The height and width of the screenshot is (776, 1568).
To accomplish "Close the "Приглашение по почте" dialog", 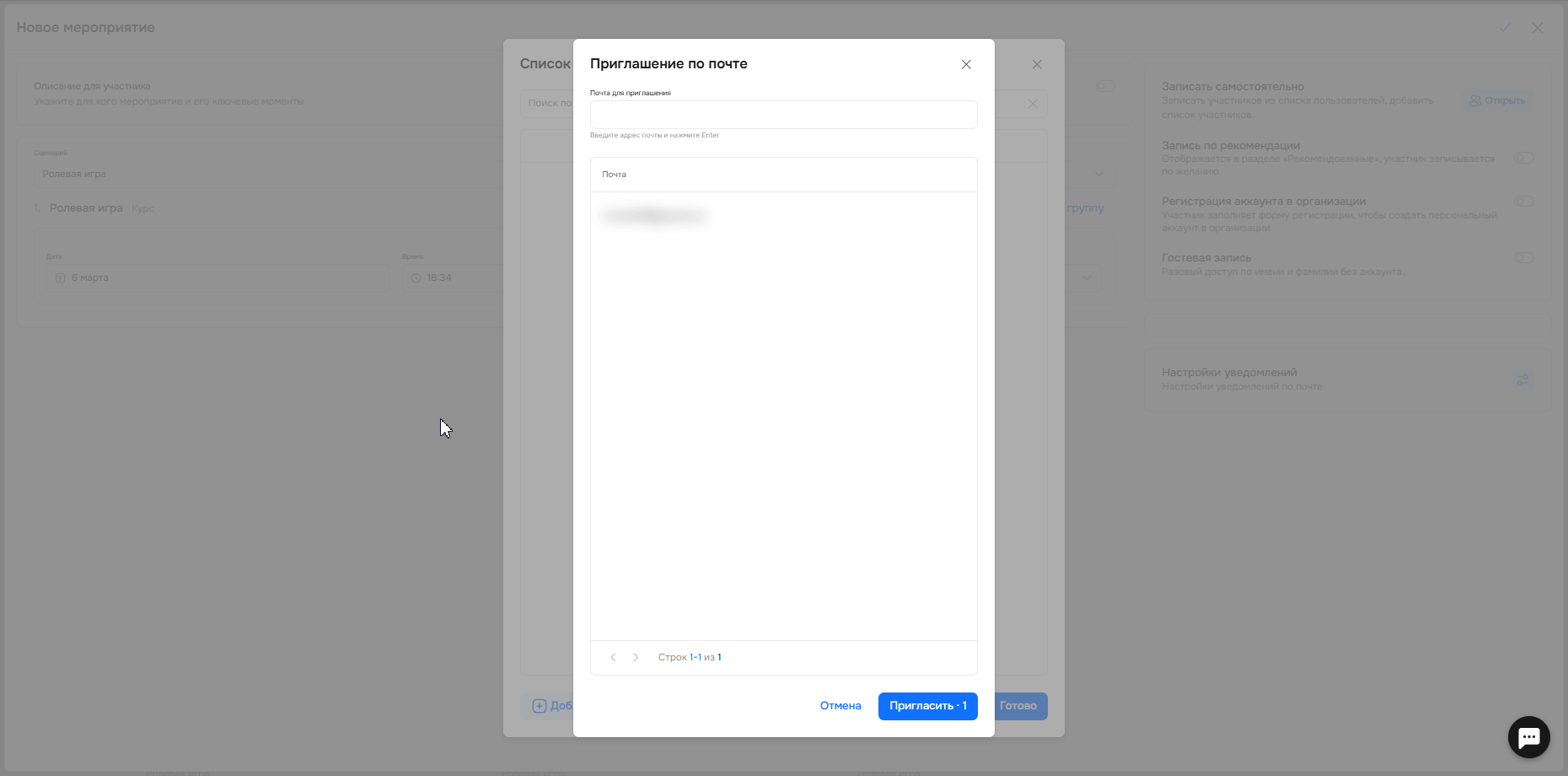I will coord(966,65).
